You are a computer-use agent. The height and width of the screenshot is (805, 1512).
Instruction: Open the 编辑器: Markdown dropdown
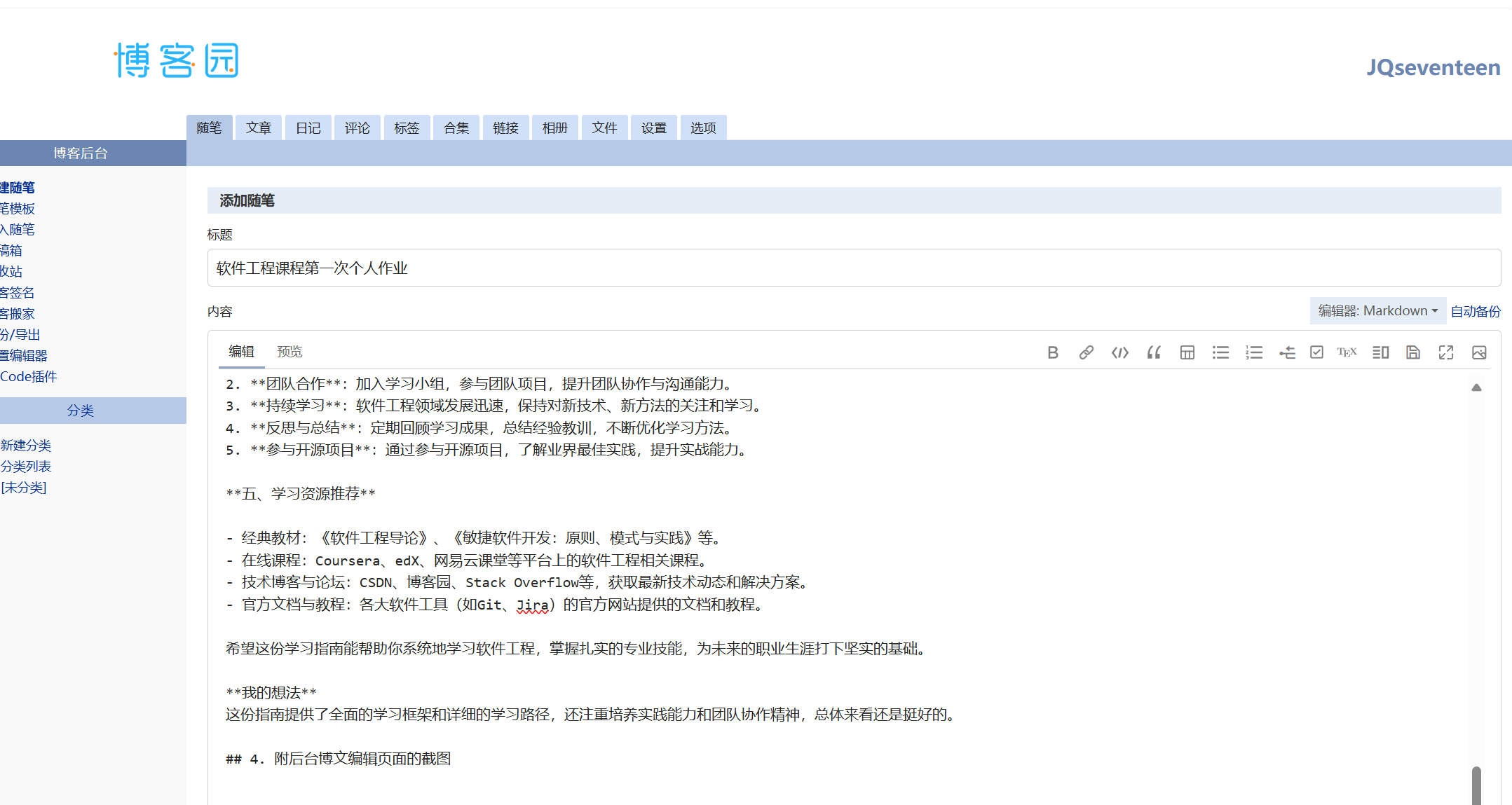pyautogui.click(x=1377, y=311)
